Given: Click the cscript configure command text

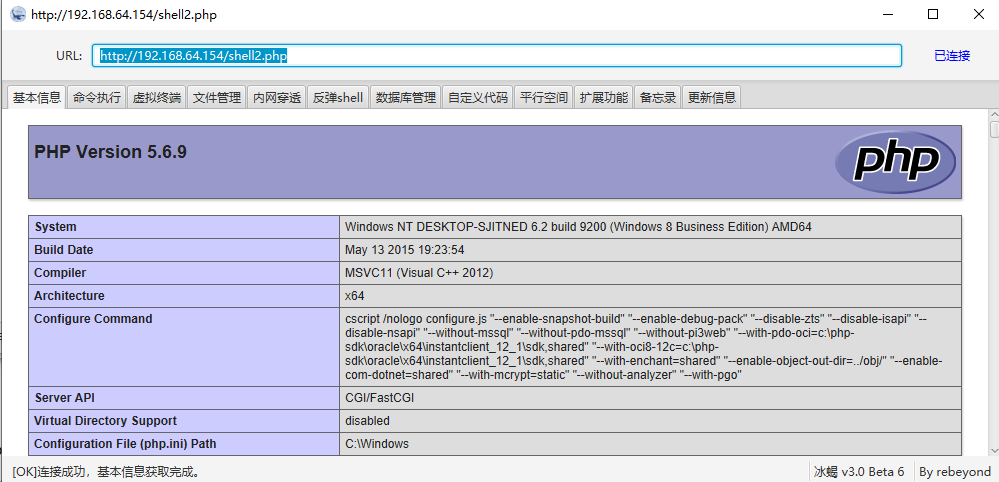Looking at the screenshot, I should click(643, 347).
